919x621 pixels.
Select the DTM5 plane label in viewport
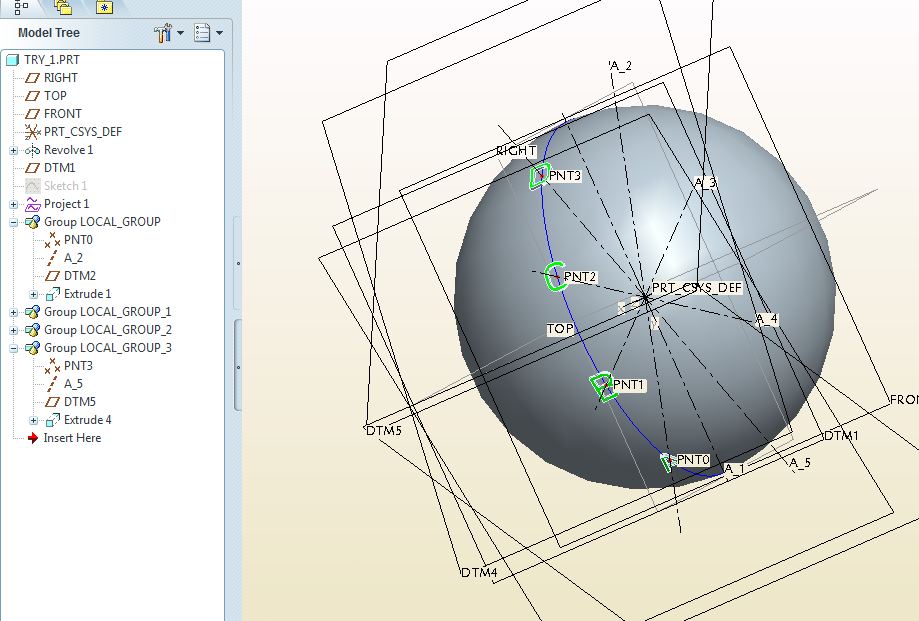[x=384, y=431]
